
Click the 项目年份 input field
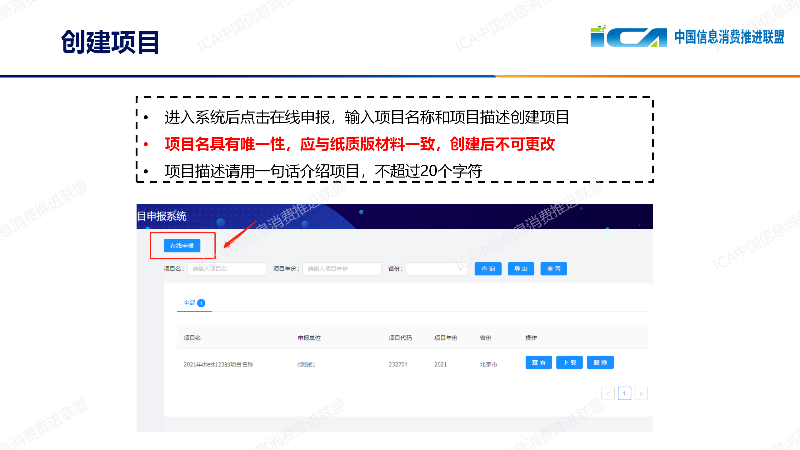pyautogui.click(x=342, y=268)
